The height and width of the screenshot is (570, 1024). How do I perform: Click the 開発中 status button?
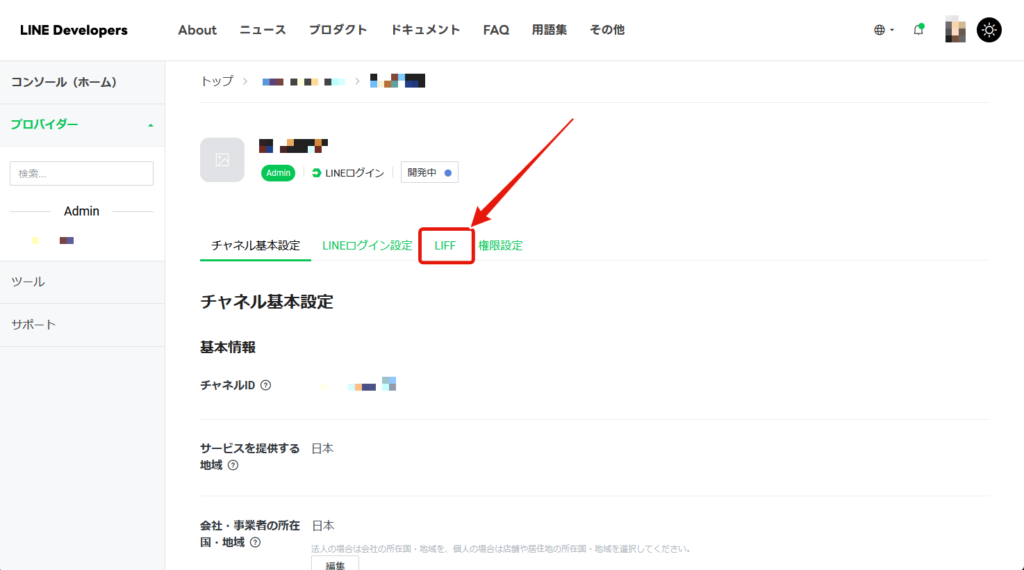coord(429,172)
